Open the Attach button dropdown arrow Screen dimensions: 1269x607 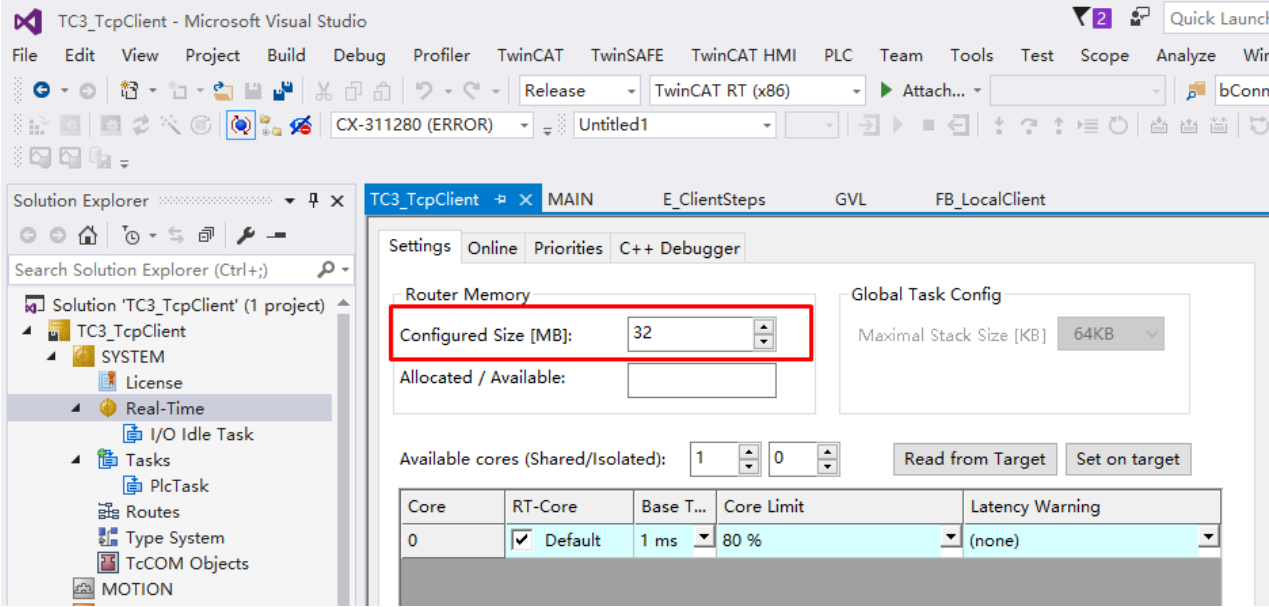(977, 91)
